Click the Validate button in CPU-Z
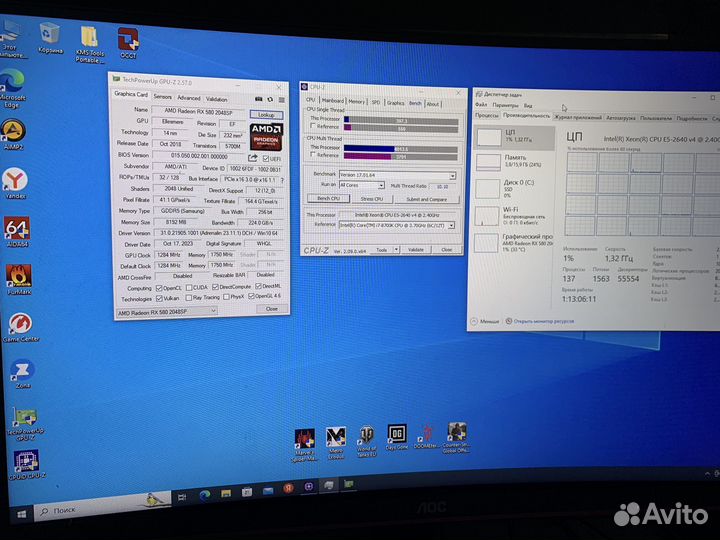This screenshot has width=720, height=540. coord(416,249)
